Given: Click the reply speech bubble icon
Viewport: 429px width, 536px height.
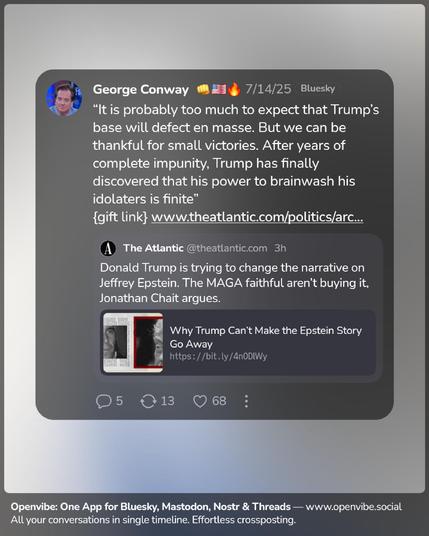Looking at the screenshot, I should [103, 401].
